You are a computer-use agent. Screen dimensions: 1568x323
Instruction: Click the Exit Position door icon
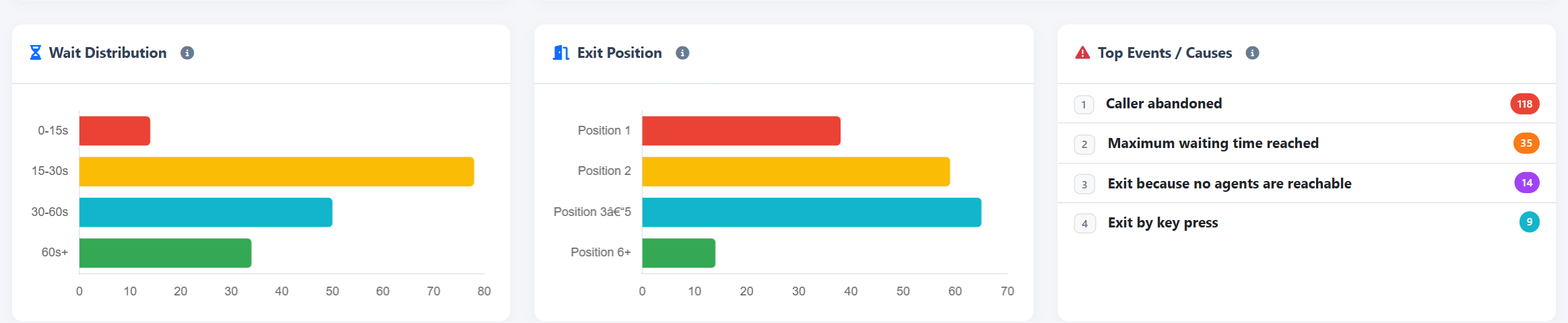click(561, 52)
